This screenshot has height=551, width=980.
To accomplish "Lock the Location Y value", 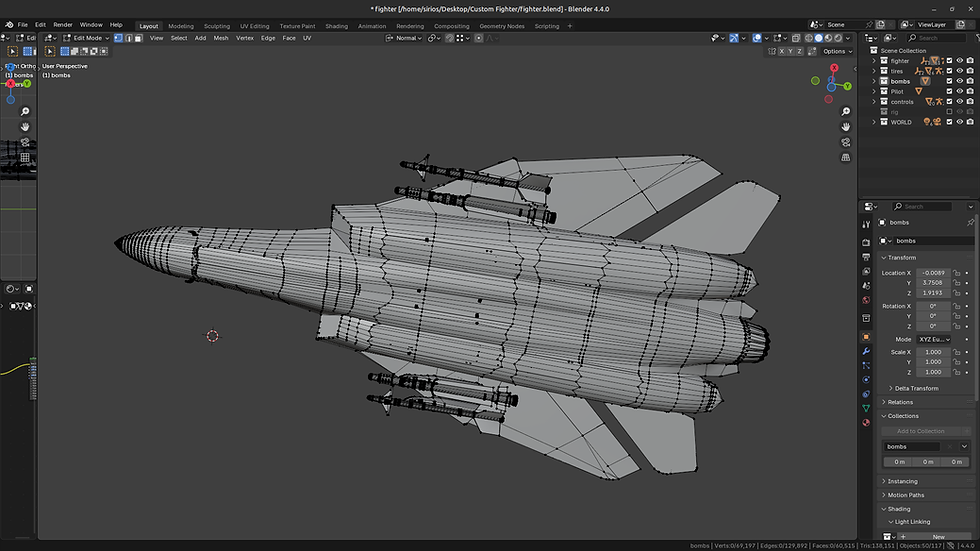I will point(957,283).
